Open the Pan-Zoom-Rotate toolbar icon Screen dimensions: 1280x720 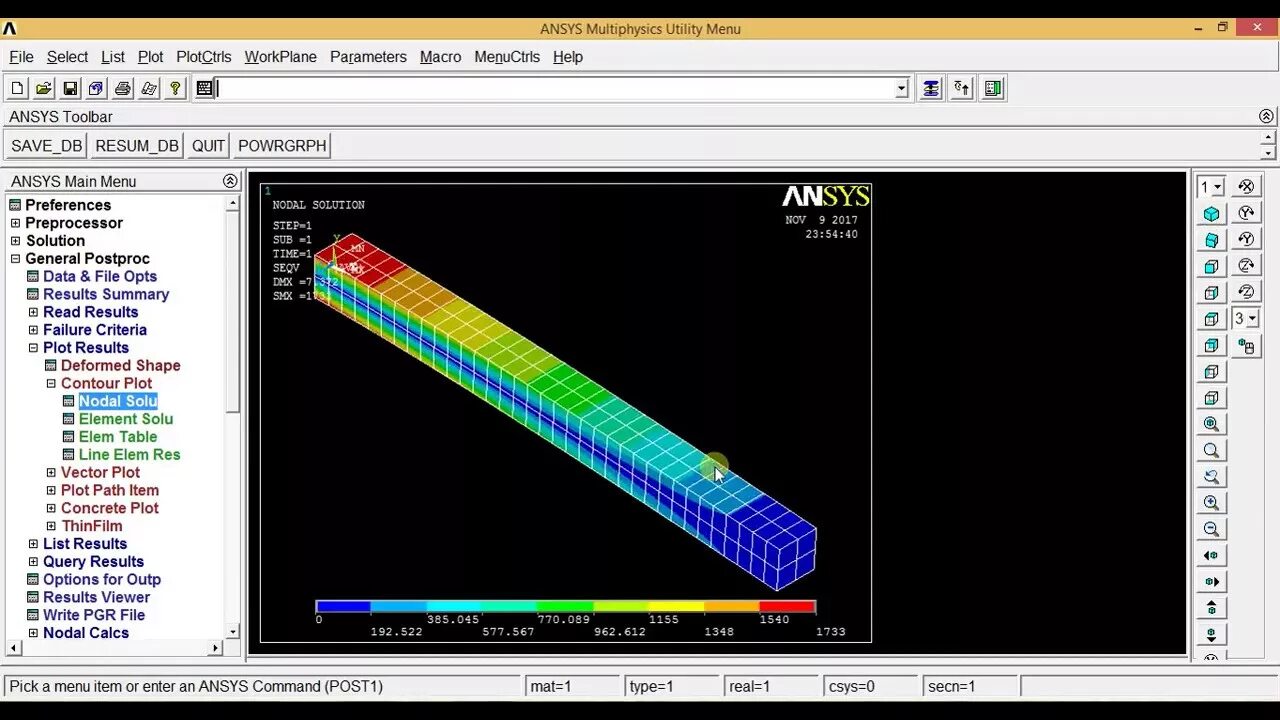(96, 88)
